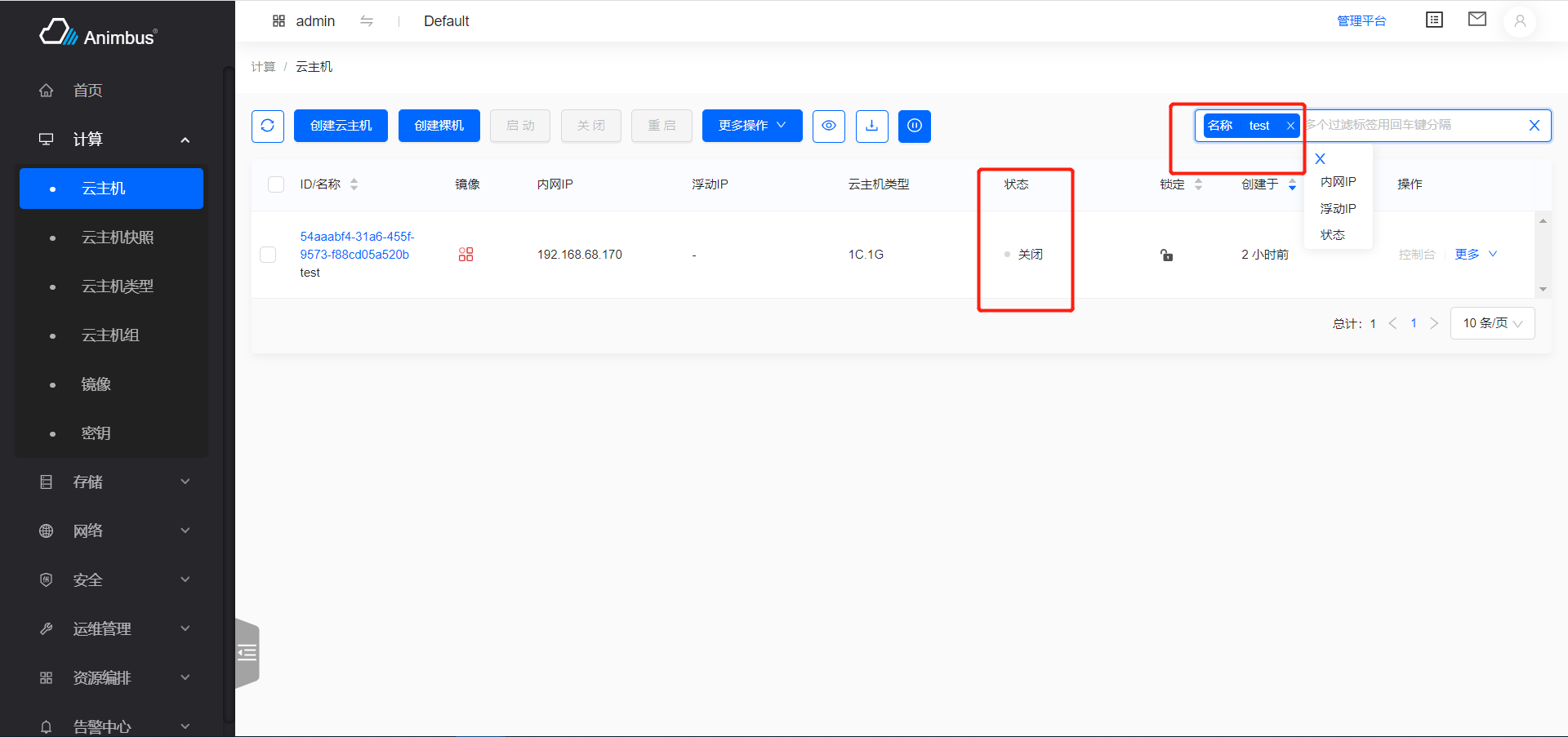Screen dimensions: 1568x737
Task: Click the eye column visibility button
Action: (829, 126)
